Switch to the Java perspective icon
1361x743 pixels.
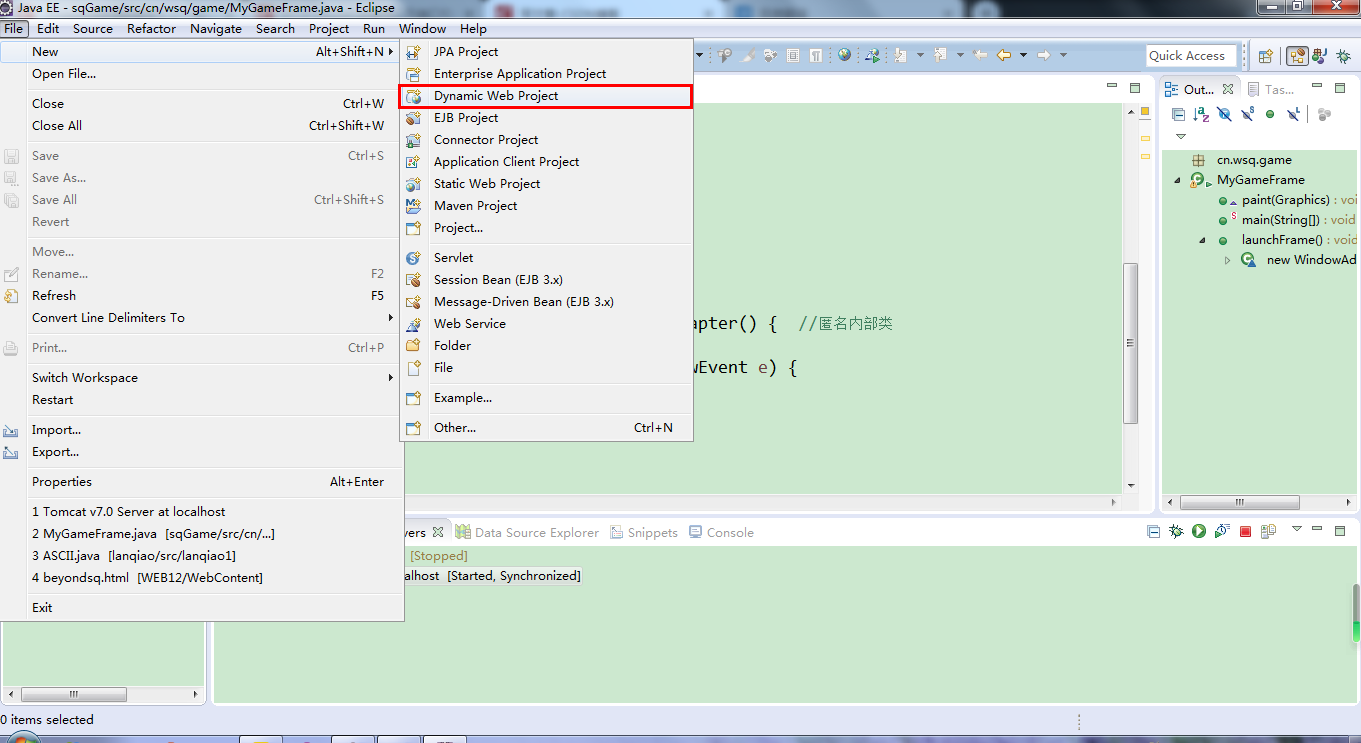[1319, 56]
